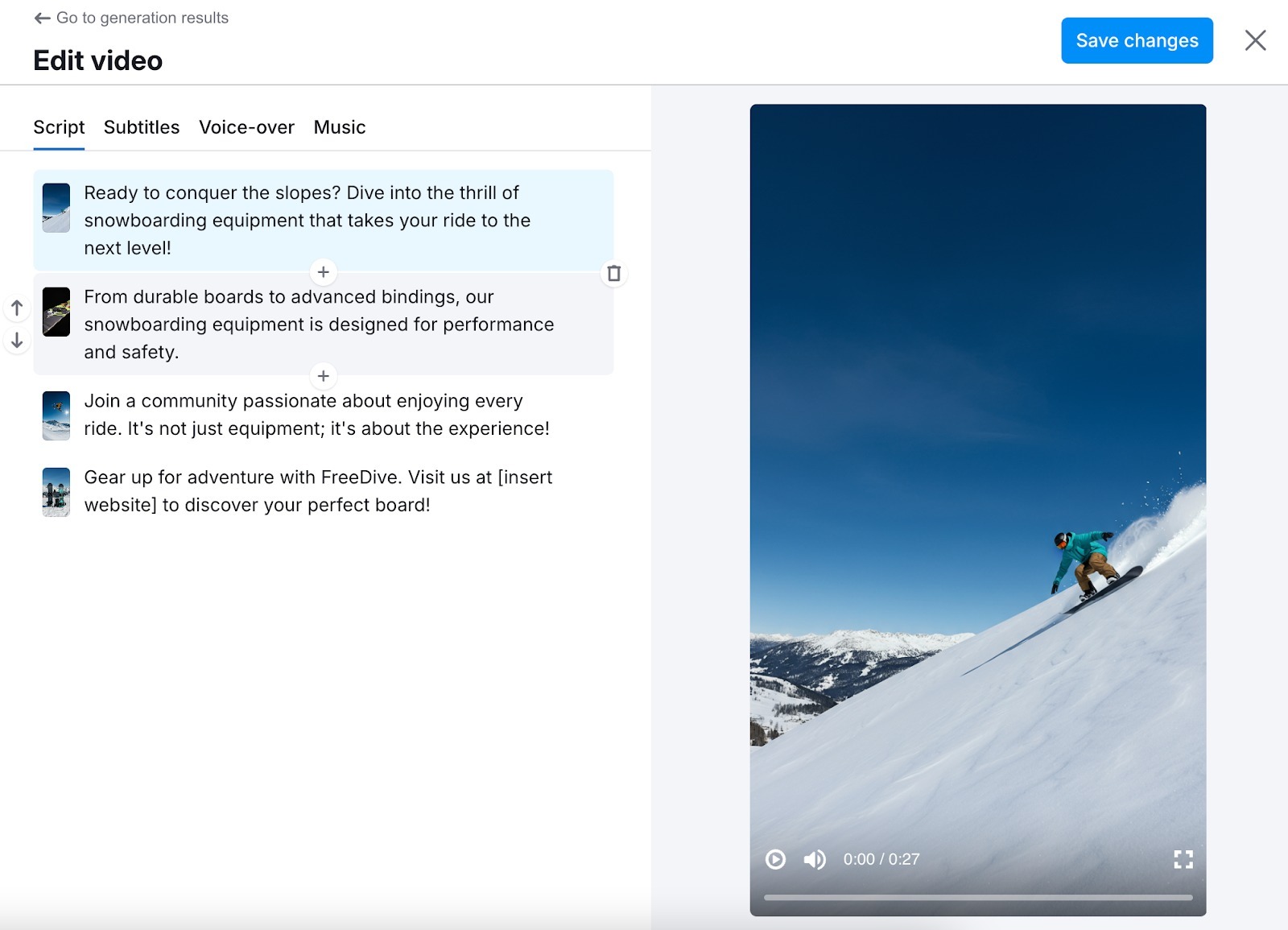1288x930 pixels.
Task: Move the 'From durable boards' scene down
Action: coord(17,341)
